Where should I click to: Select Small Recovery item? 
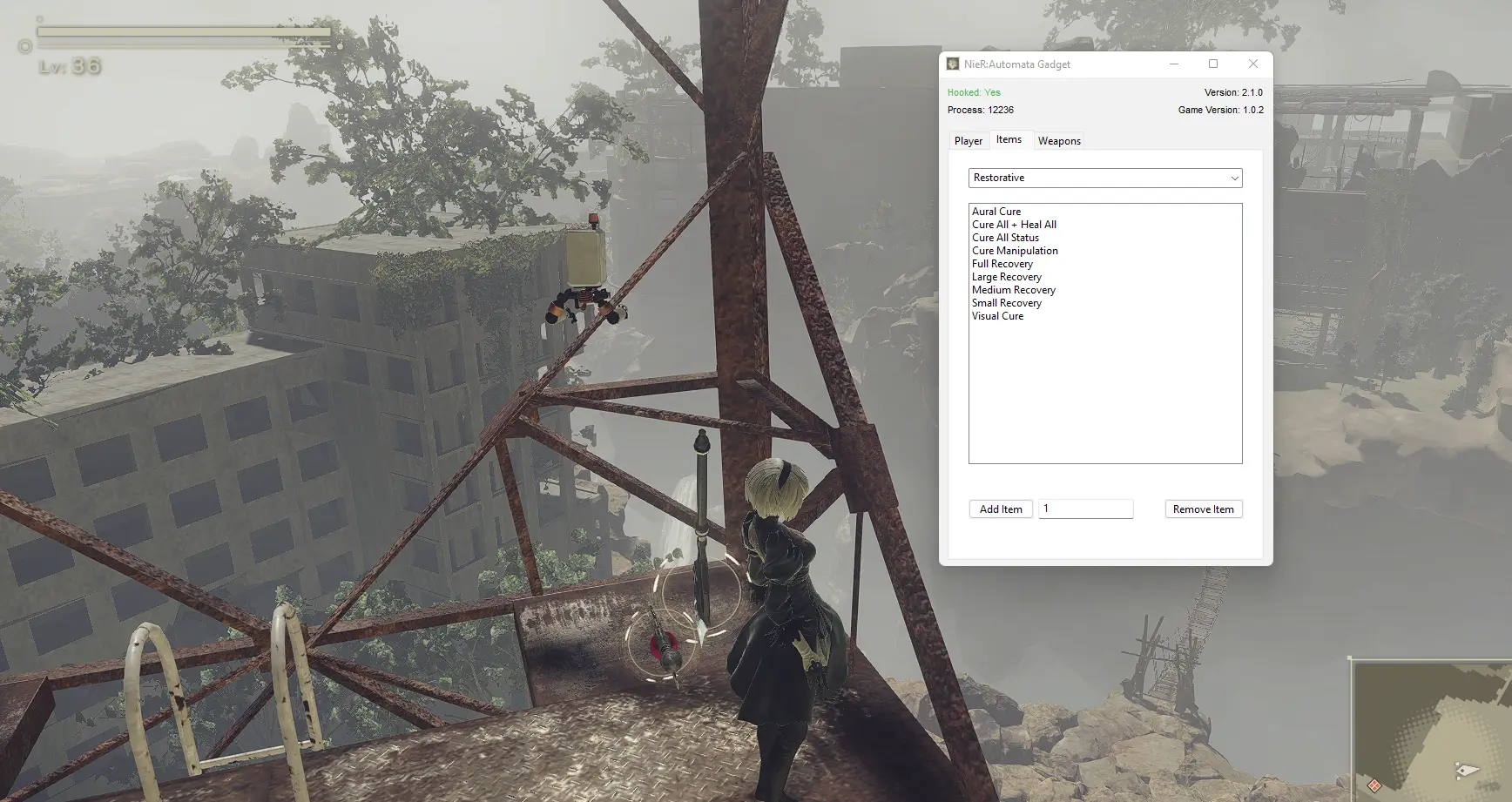pyautogui.click(x=1007, y=303)
